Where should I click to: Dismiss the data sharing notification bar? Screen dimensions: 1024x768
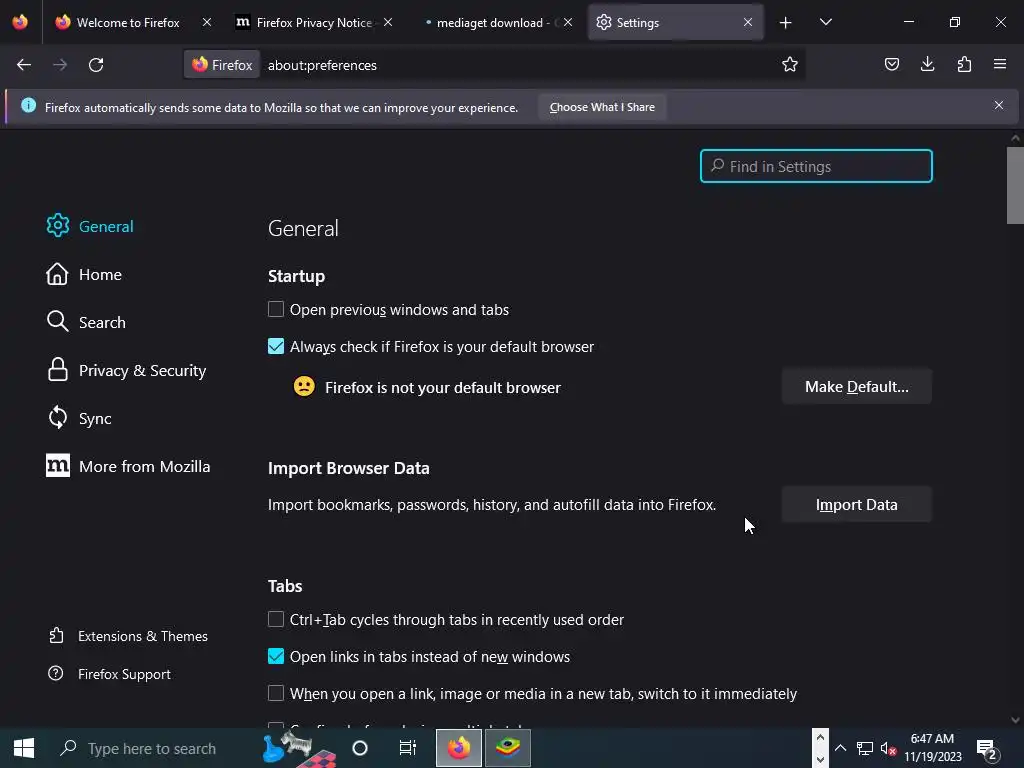point(999,105)
